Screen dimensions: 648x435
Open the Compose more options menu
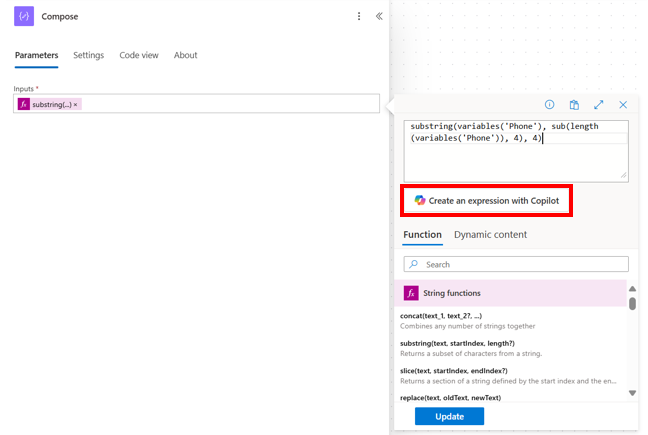coord(359,16)
